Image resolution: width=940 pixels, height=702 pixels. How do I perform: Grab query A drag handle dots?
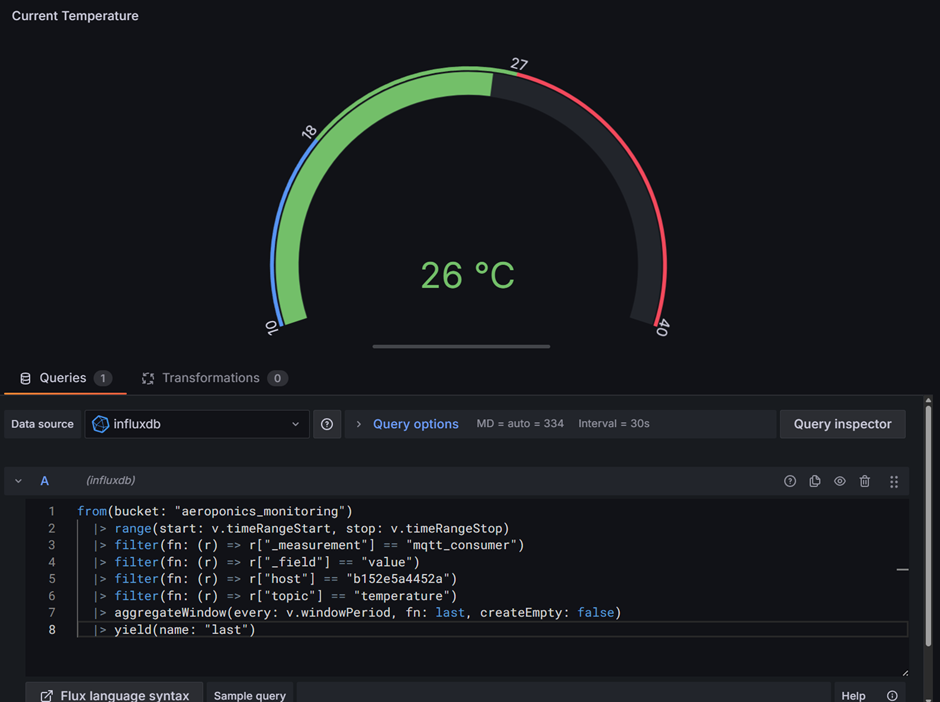click(894, 481)
